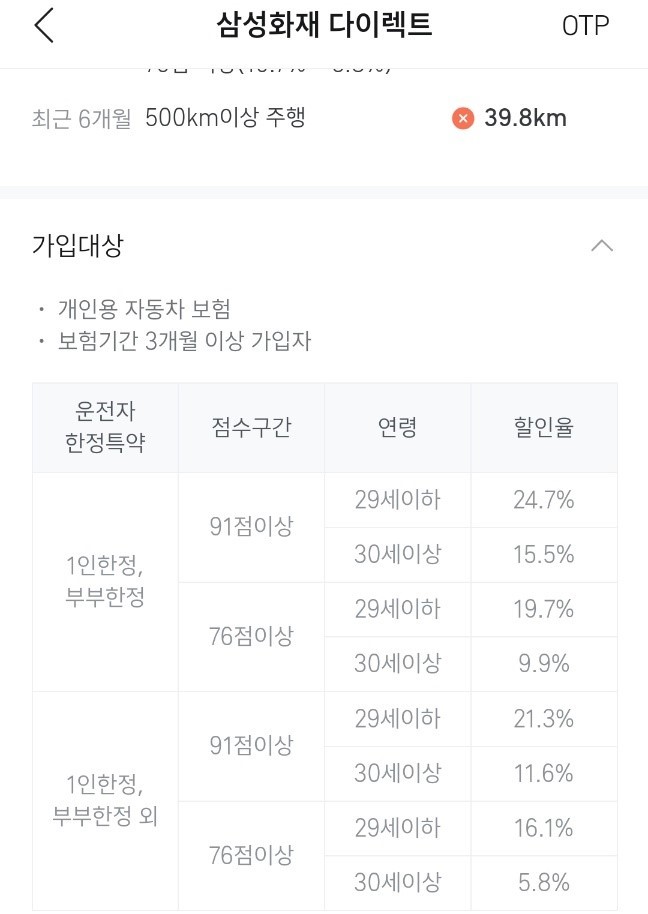
Task: Select the 24.7% discount rate value
Action: [x=544, y=500]
